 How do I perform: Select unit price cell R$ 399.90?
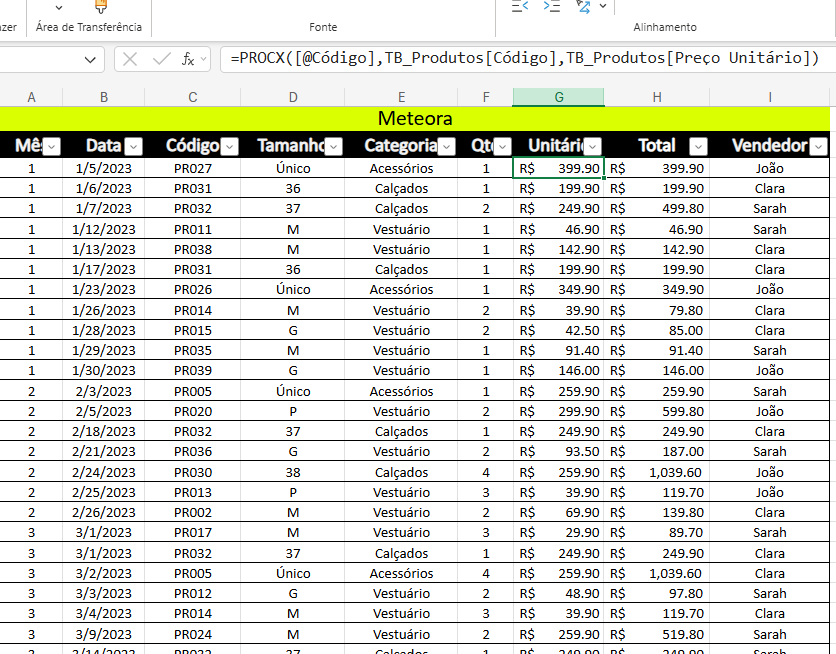tap(558, 168)
